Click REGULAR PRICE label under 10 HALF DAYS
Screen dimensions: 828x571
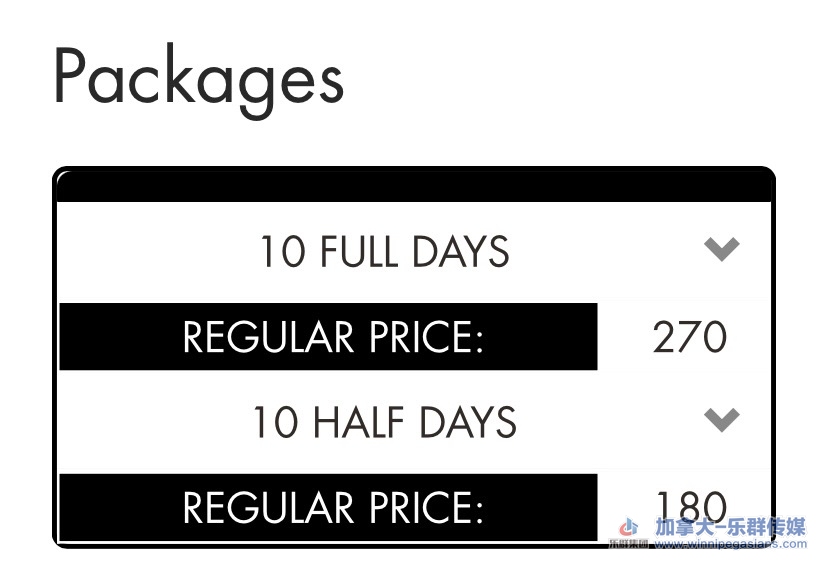[332, 507]
